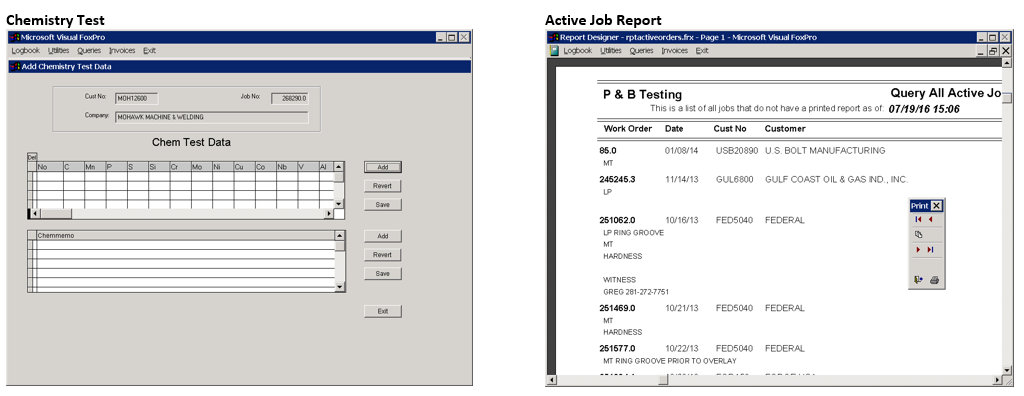Screen dimensions: 1024x396
Task: Close the Print floating toolbar
Action: pyautogui.click(x=936, y=206)
